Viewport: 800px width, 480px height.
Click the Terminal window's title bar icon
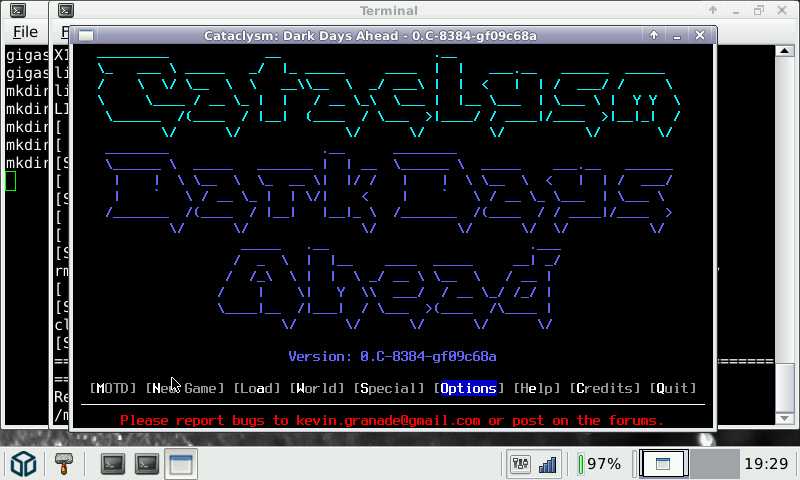(x=66, y=10)
